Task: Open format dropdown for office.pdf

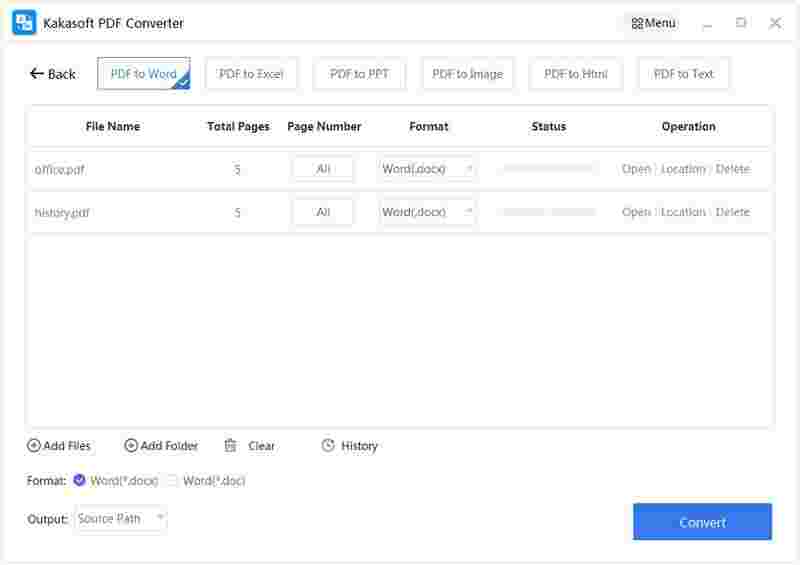Action: [427, 169]
